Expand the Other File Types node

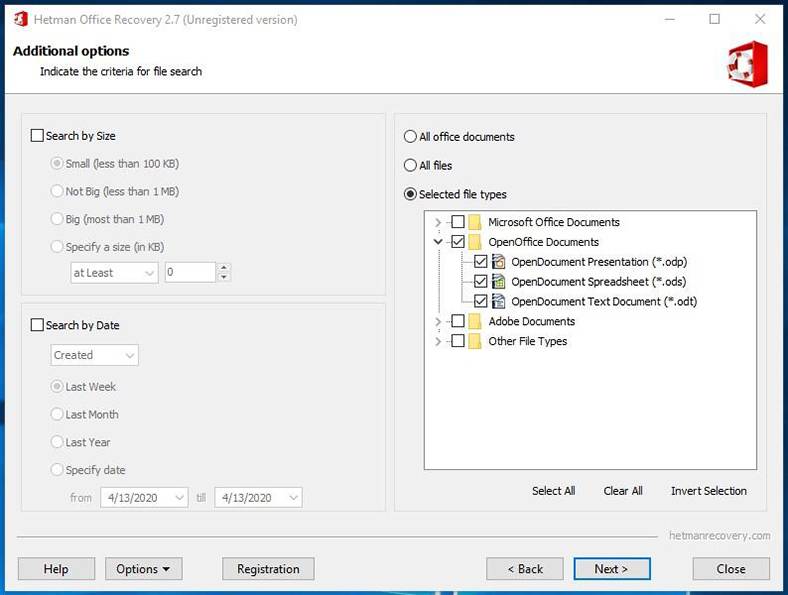[438, 341]
